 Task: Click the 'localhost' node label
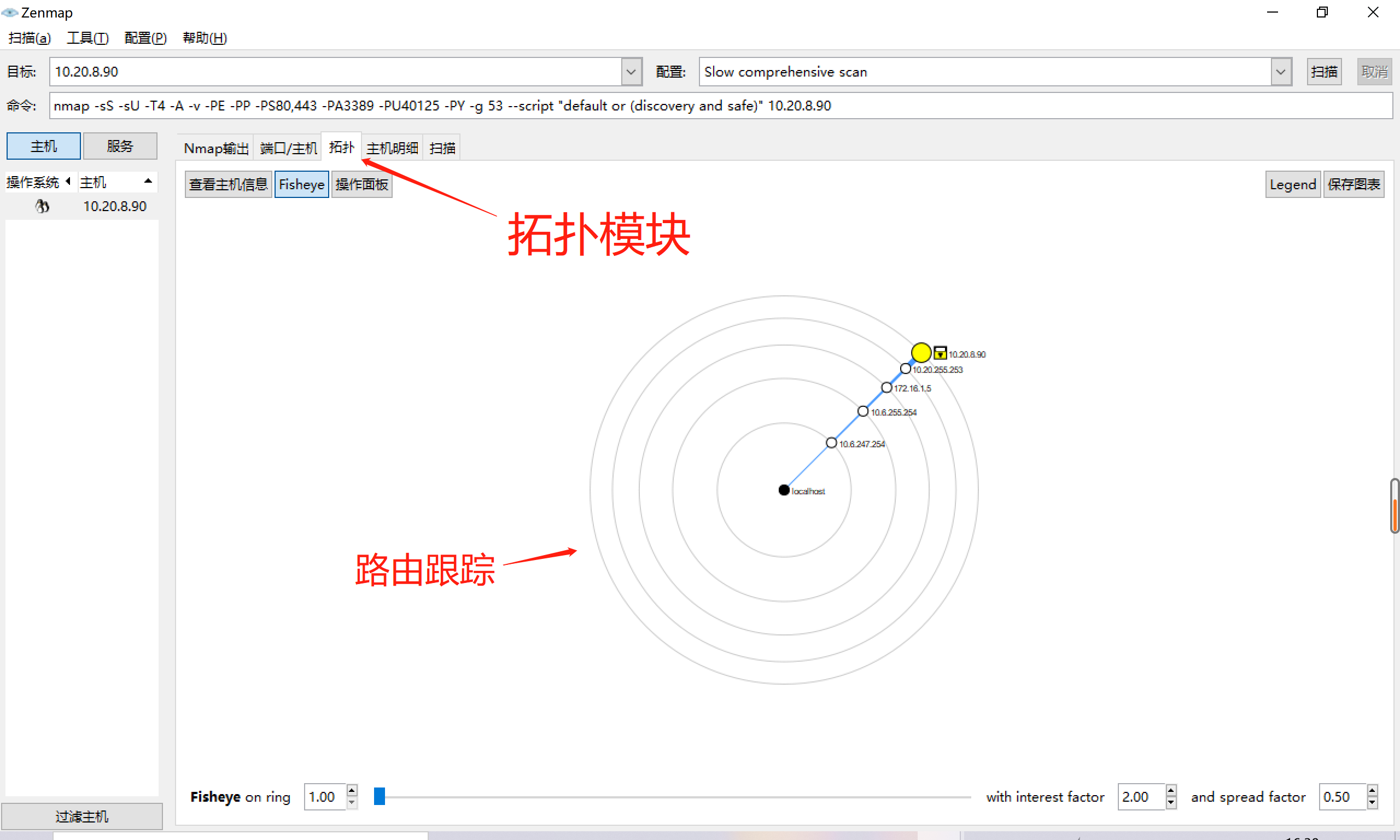click(808, 491)
